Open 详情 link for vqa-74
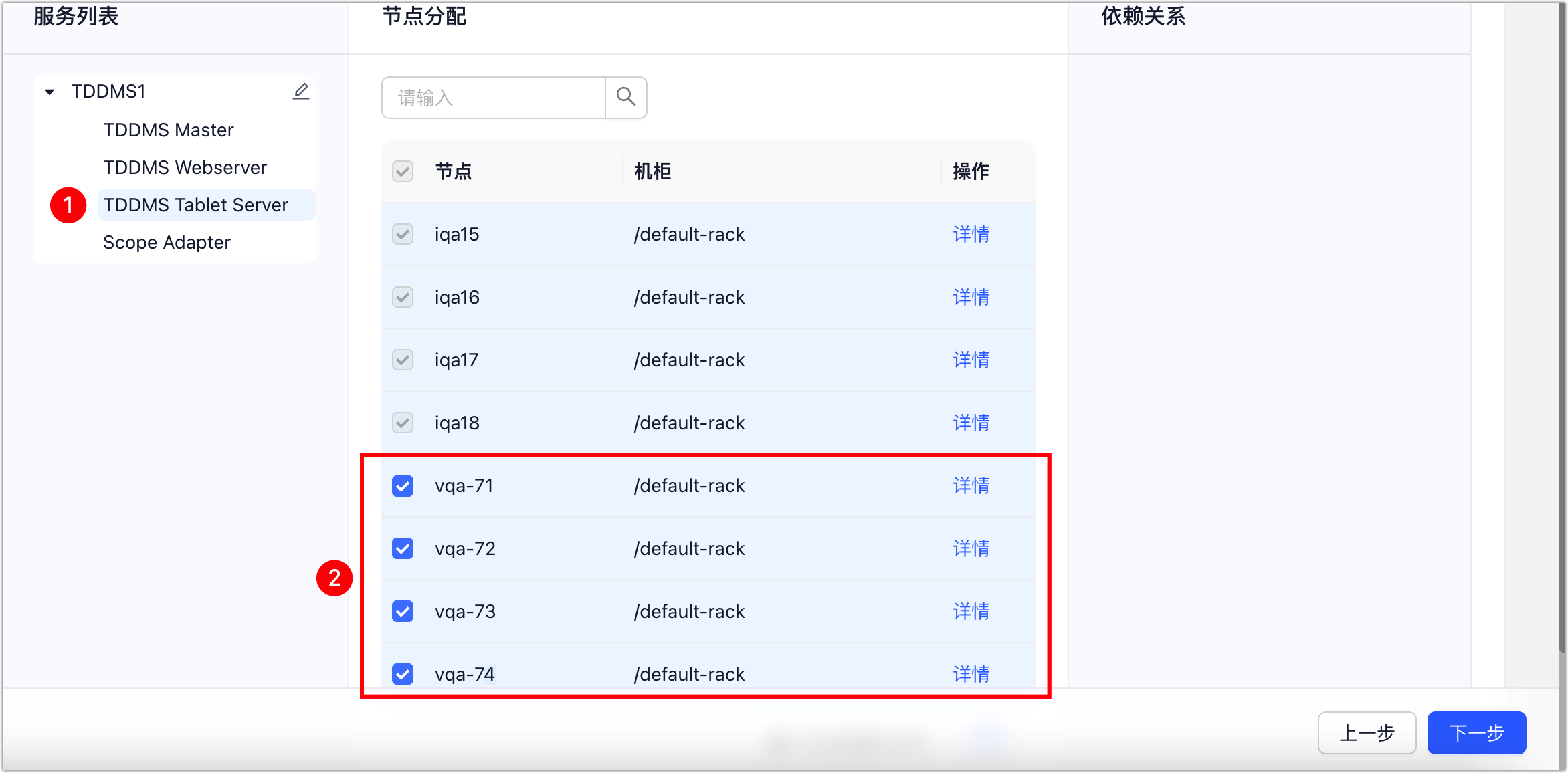 pyautogui.click(x=971, y=674)
